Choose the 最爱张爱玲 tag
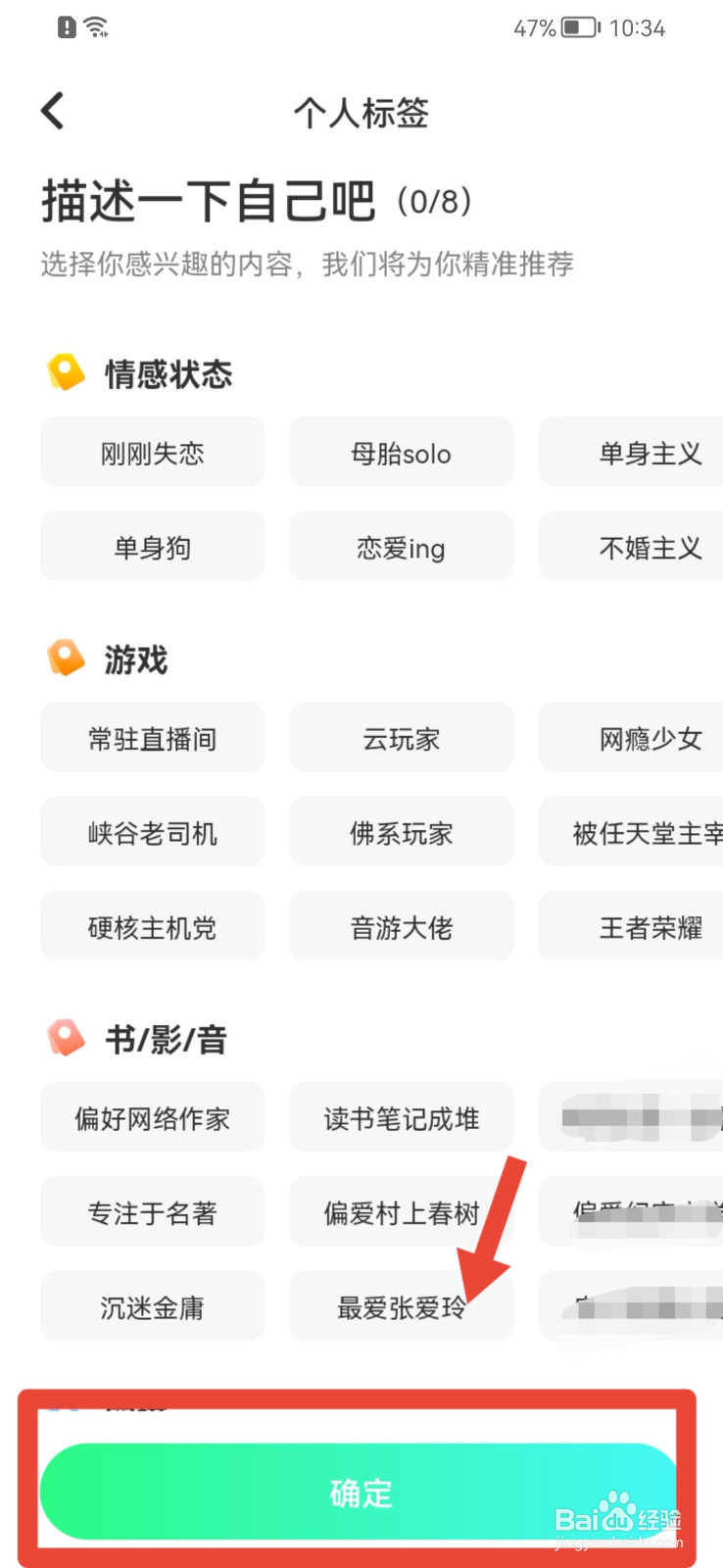Viewport: 723px width, 1568px height. [401, 1305]
